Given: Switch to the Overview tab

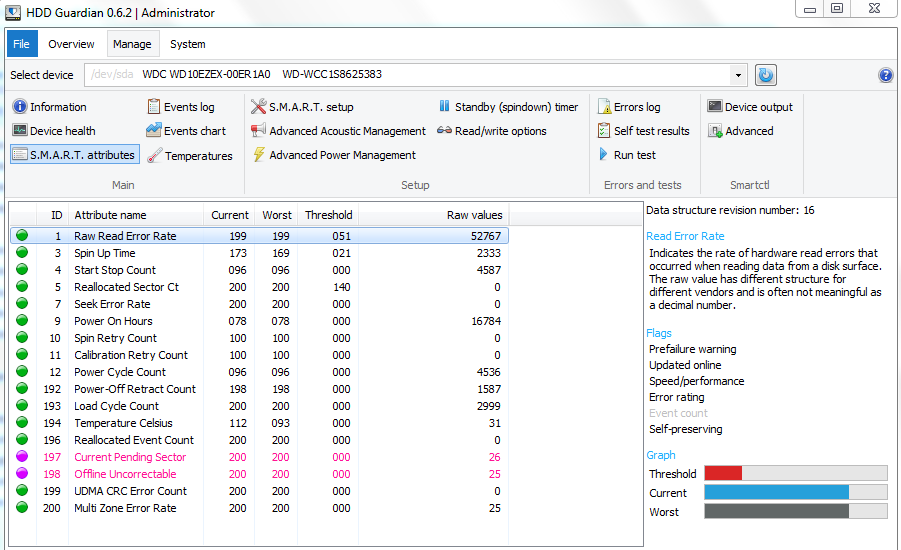Looking at the screenshot, I should (x=71, y=44).
